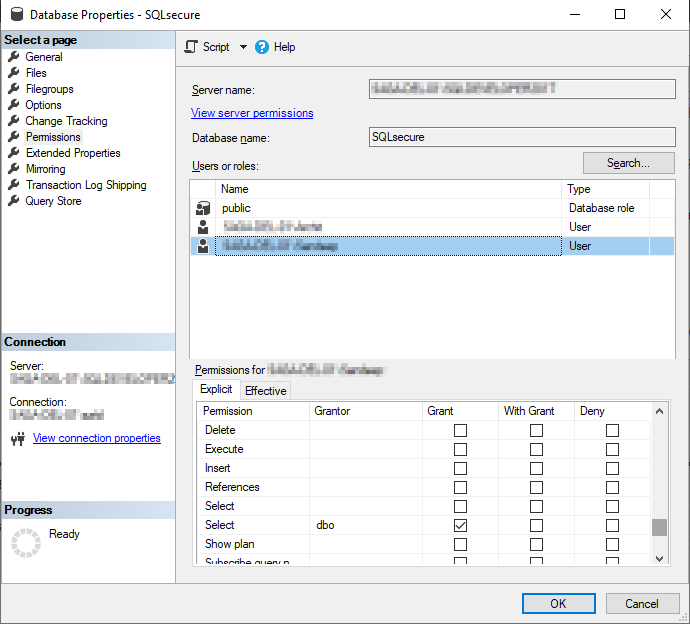Check Deny for Select with dbo grantor
Screen dimensions: 690x624
[x=613, y=525]
